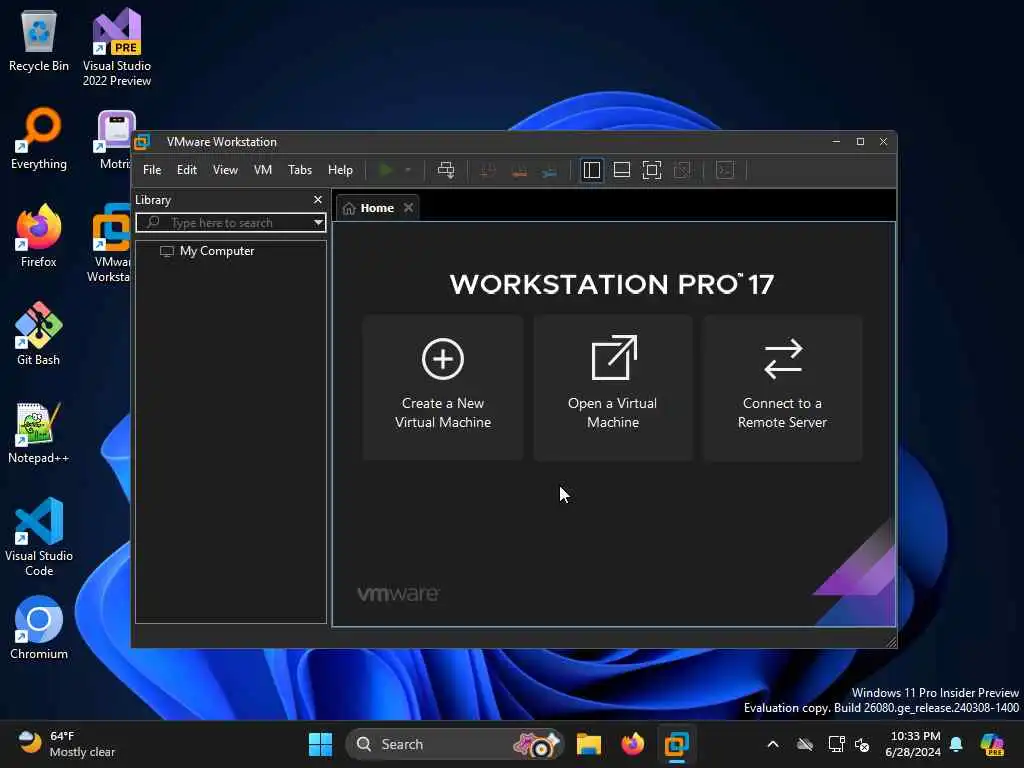Click the take snapshot toolbar icon

tap(487, 171)
